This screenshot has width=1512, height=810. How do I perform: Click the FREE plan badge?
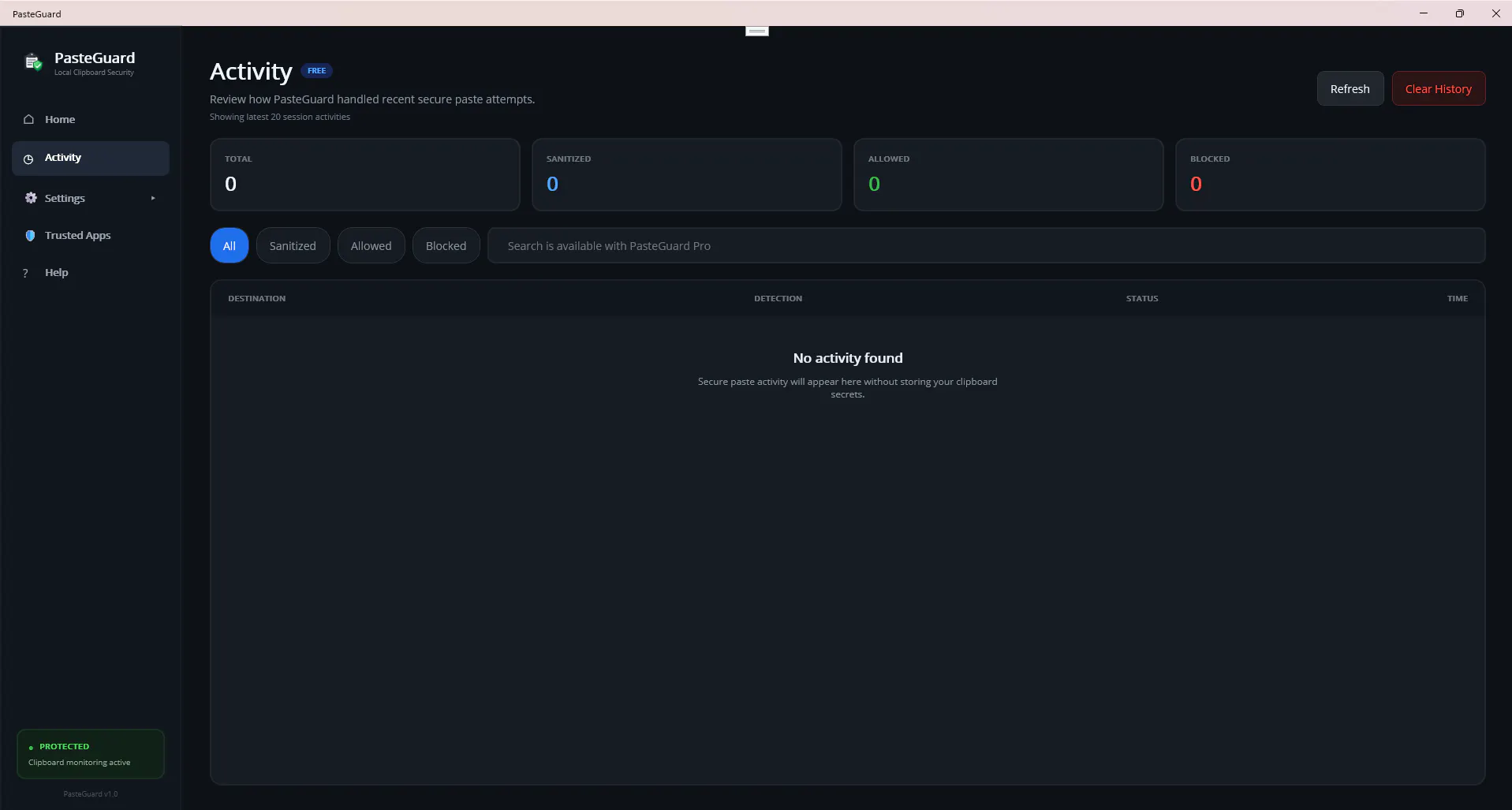[317, 71]
